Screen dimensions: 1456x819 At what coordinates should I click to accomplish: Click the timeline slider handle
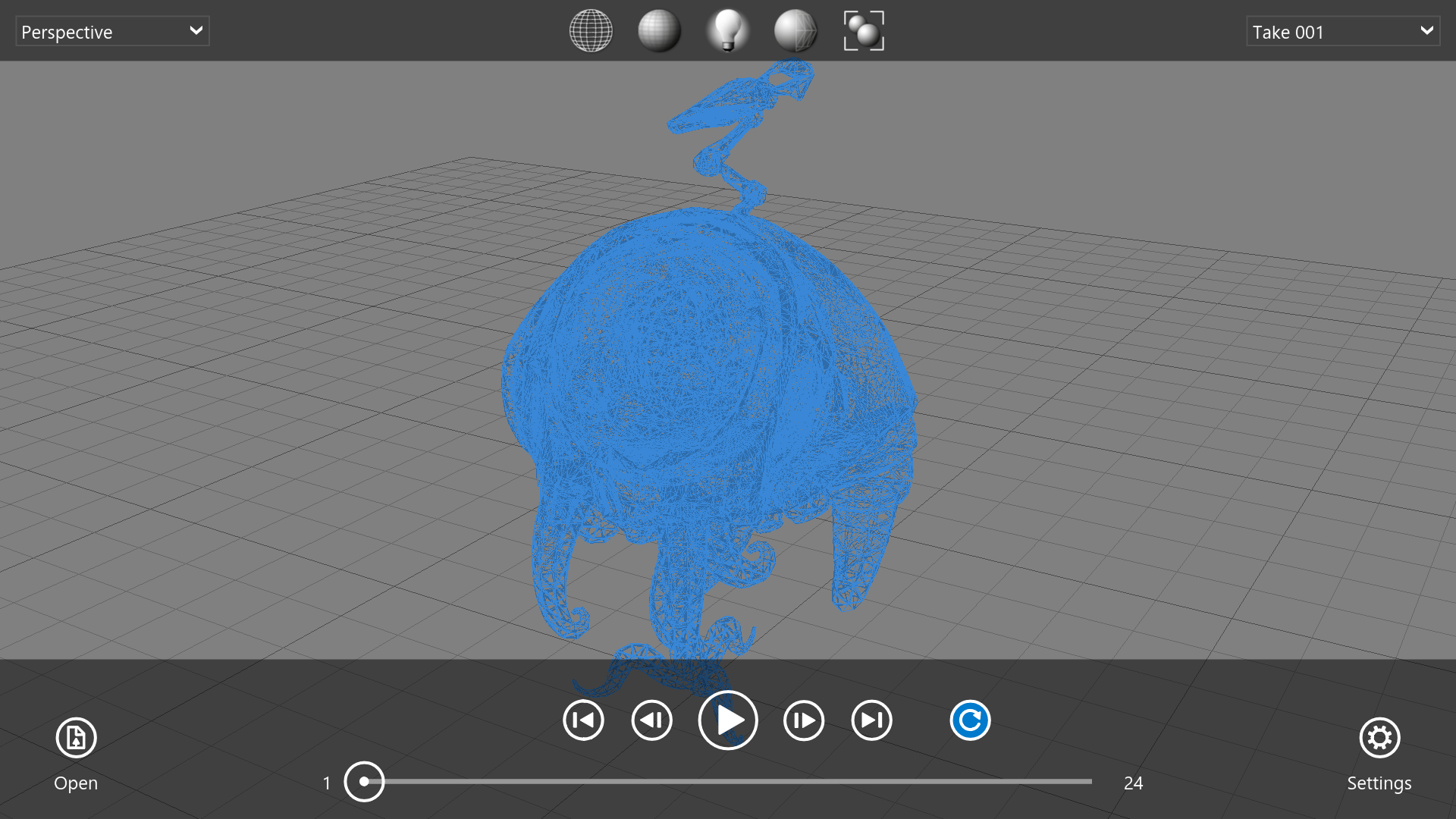[364, 781]
